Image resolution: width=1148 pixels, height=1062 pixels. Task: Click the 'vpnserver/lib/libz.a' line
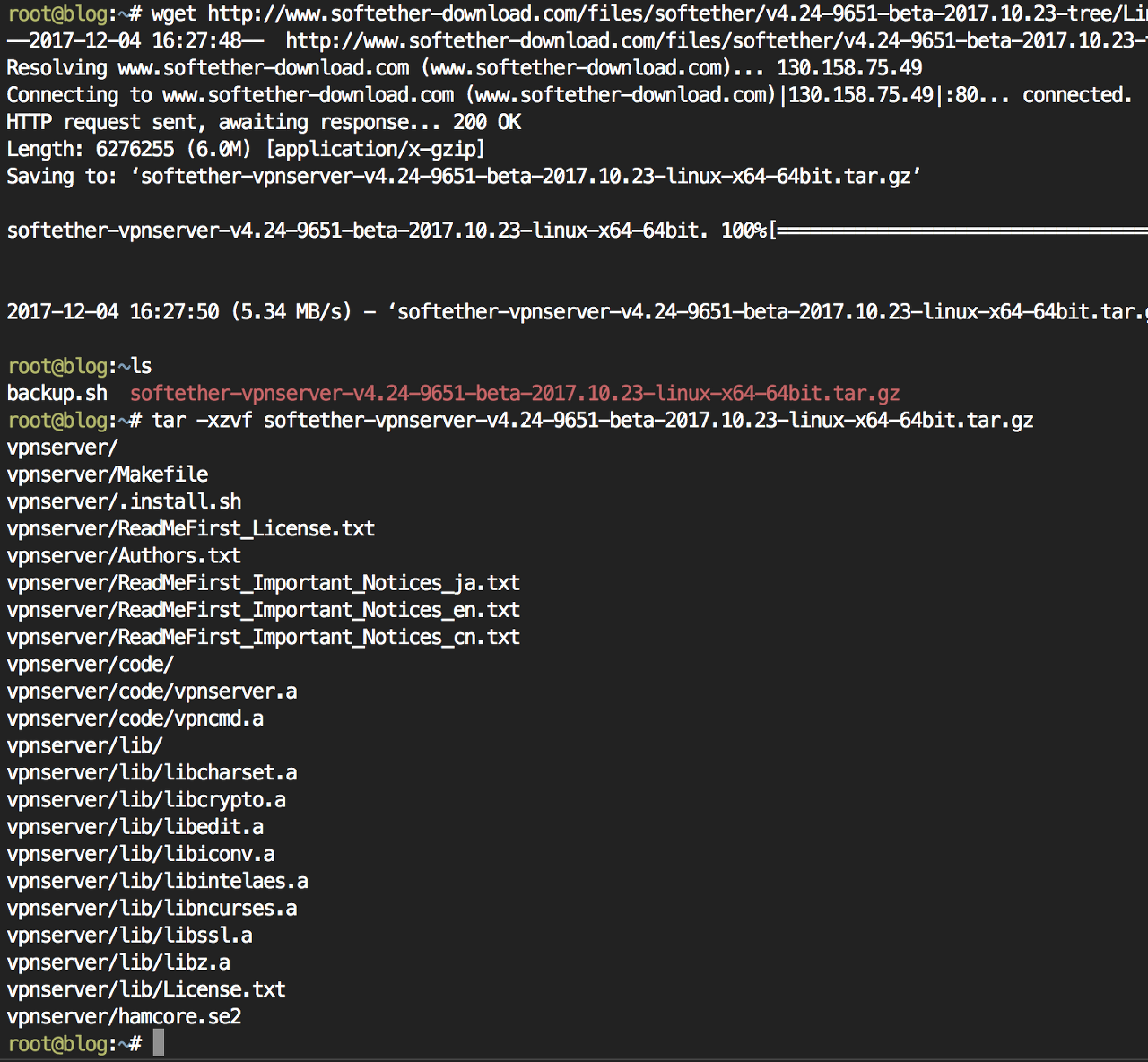coord(118,962)
